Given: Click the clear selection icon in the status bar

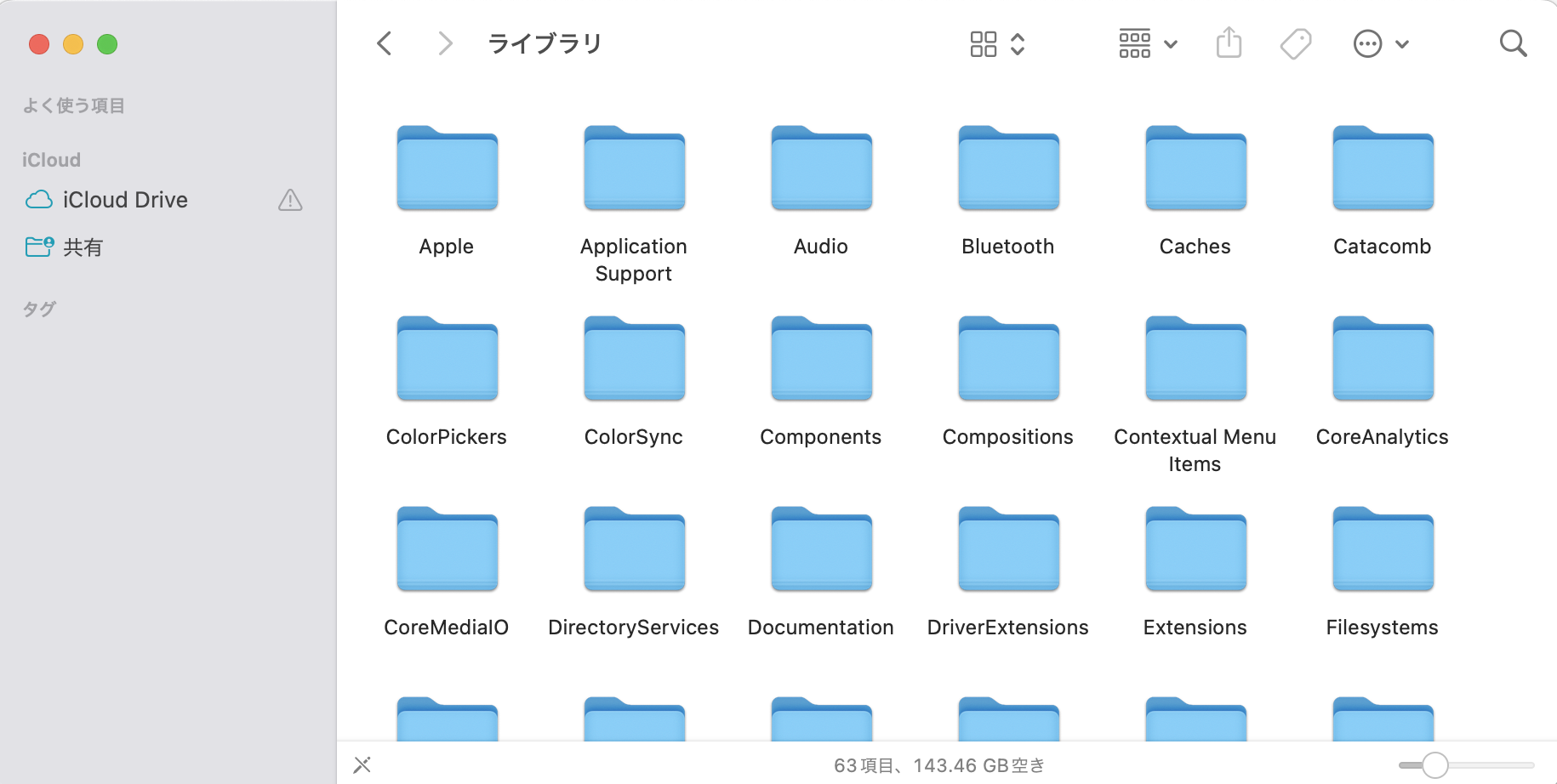Looking at the screenshot, I should 362,764.
